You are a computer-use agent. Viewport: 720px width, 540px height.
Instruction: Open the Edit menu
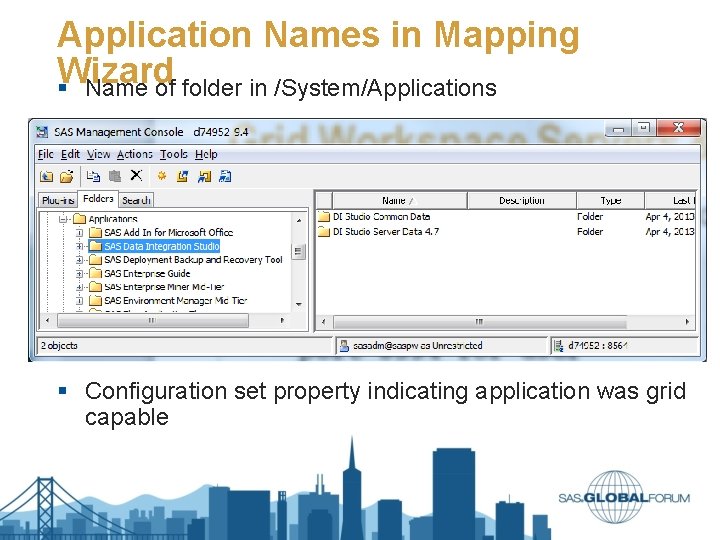(x=70, y=154)
